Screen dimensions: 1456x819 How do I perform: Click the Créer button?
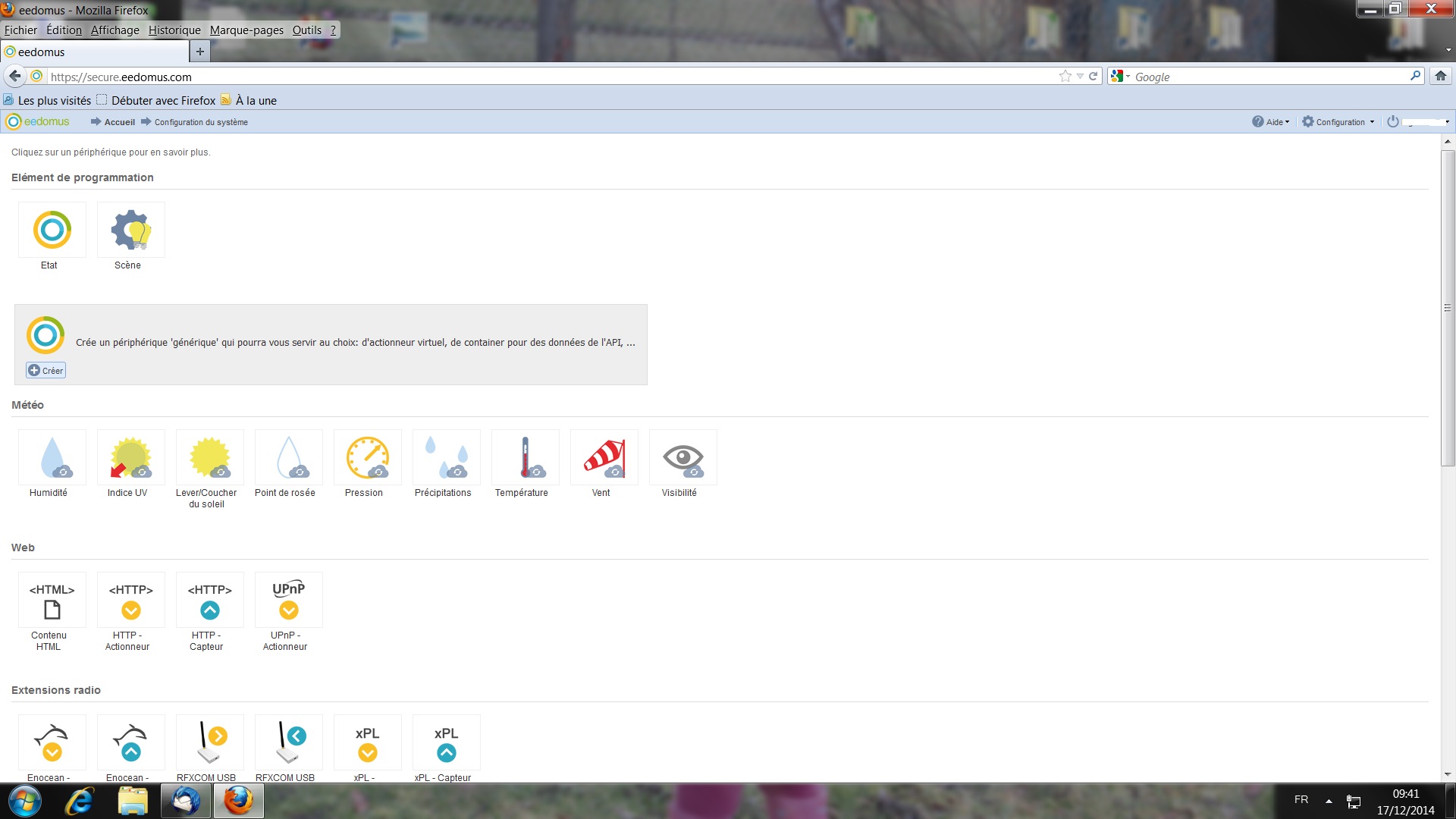pyautogui.click(x=46, y=370)
